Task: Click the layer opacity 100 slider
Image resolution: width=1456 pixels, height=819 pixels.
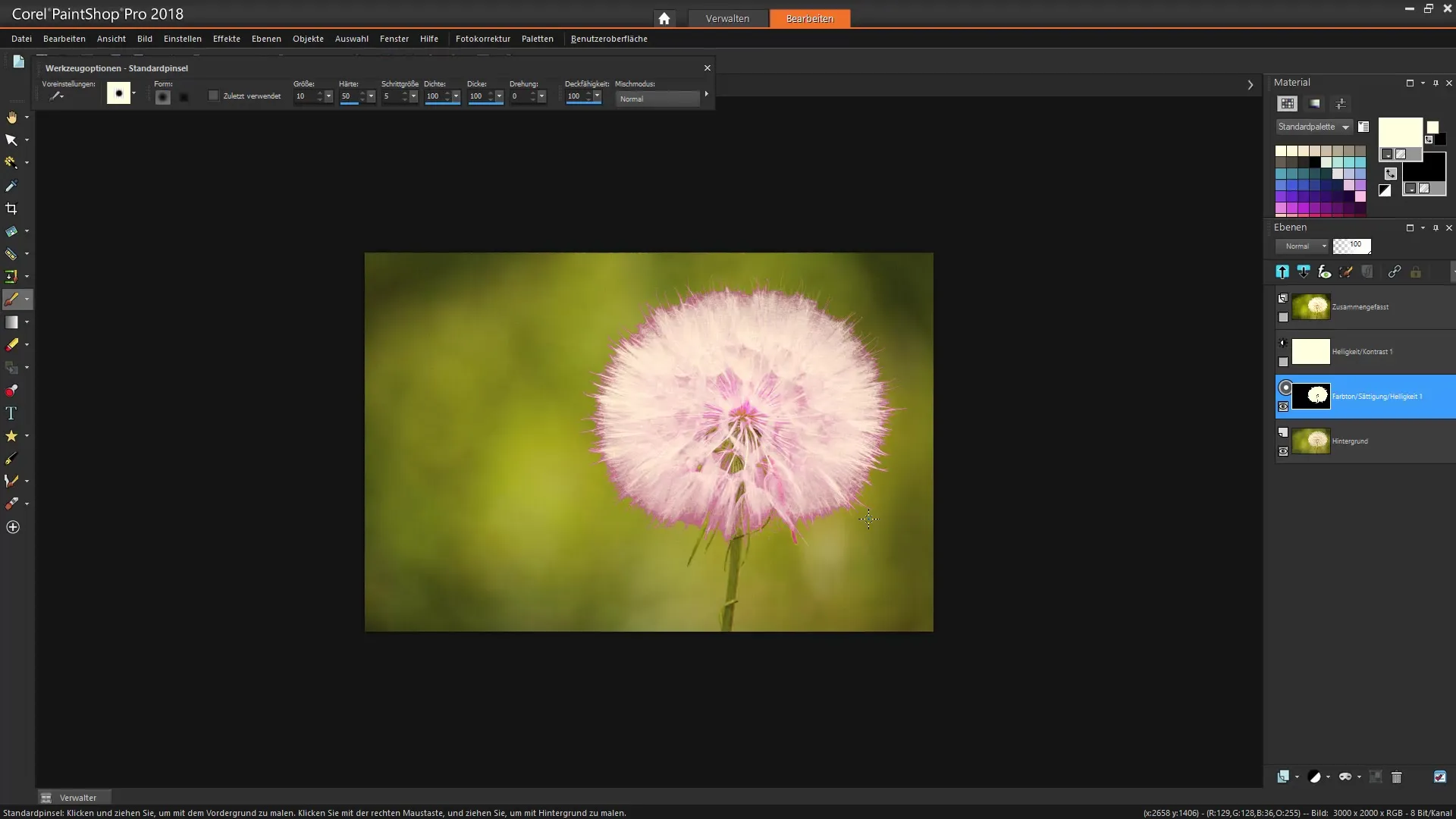Action: tap(1352, 246)
